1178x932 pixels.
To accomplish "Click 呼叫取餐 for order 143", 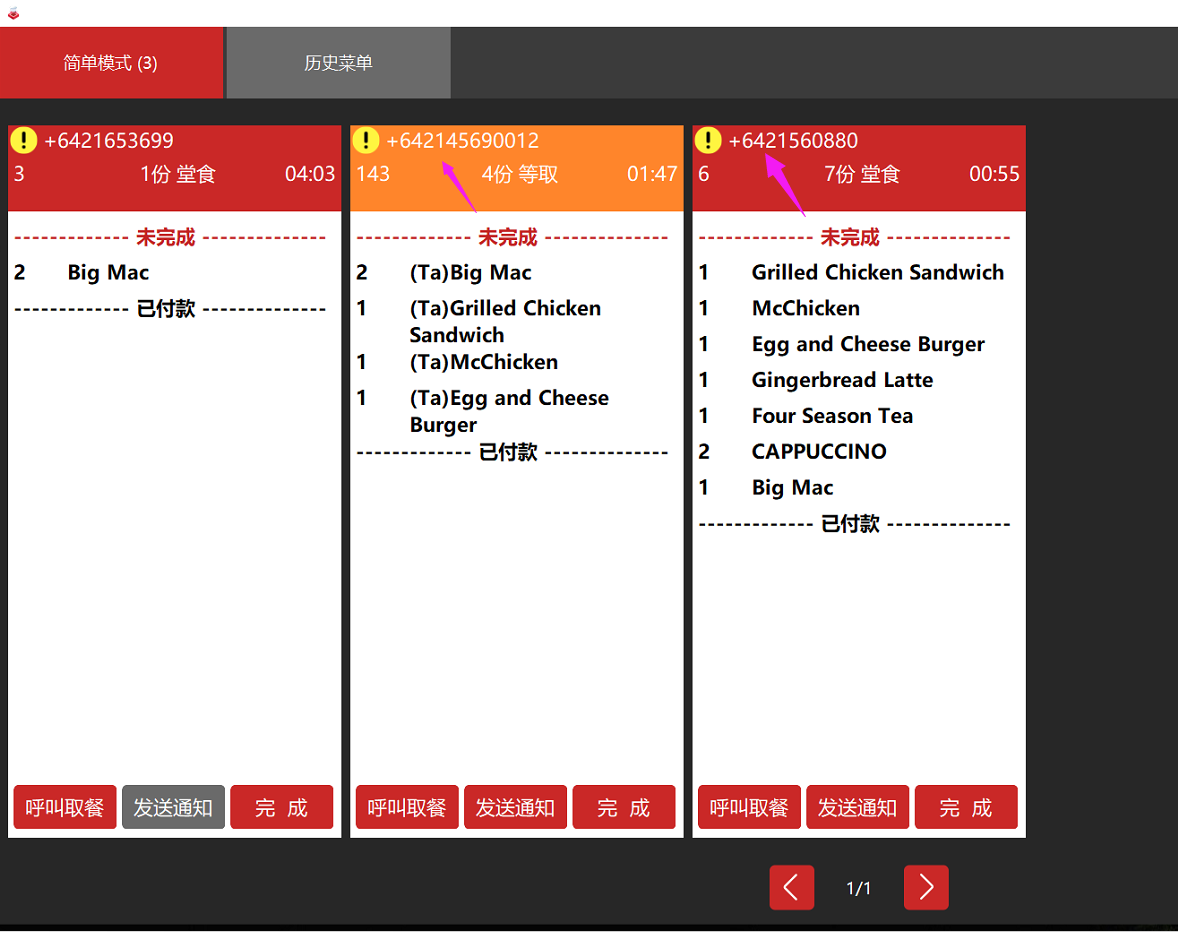I will (x=407, y=807).
